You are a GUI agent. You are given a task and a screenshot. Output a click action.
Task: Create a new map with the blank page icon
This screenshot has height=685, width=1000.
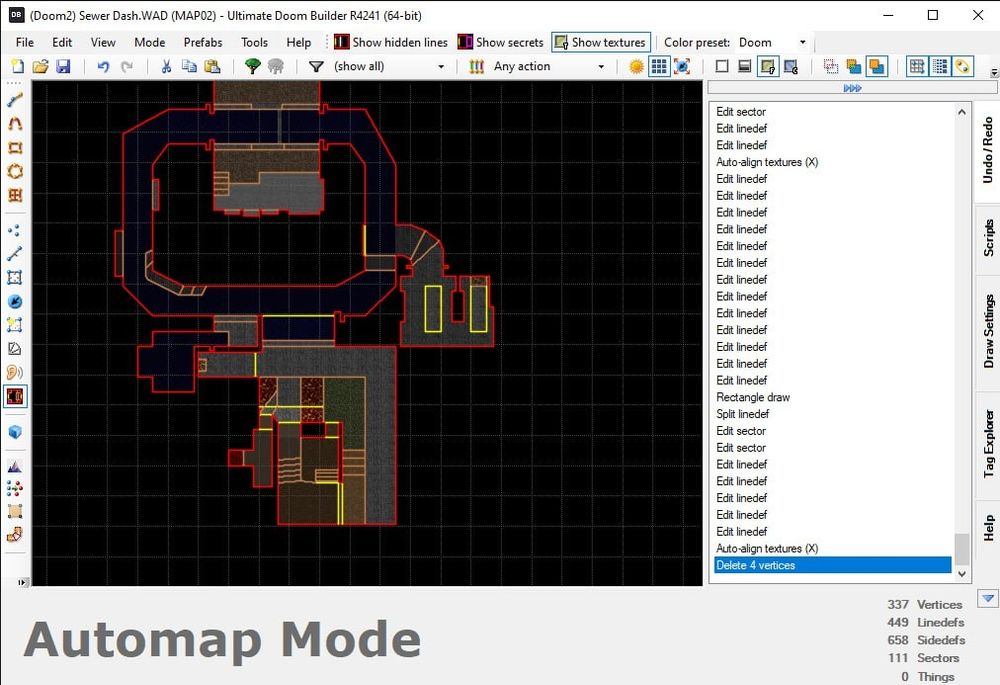(x=18, y=66)
